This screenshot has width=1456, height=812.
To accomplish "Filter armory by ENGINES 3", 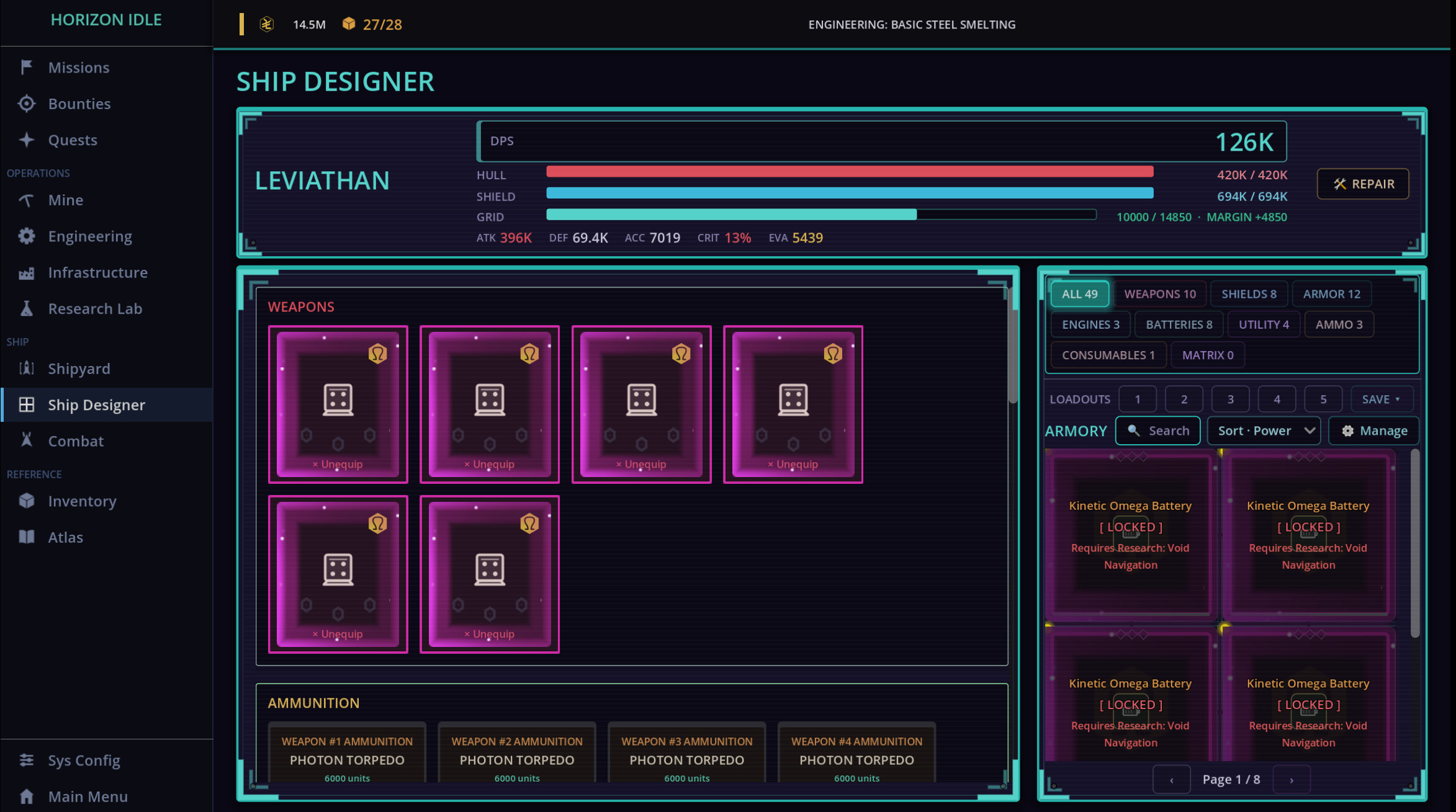I will pyautogui.click(x=1090, y=324).
